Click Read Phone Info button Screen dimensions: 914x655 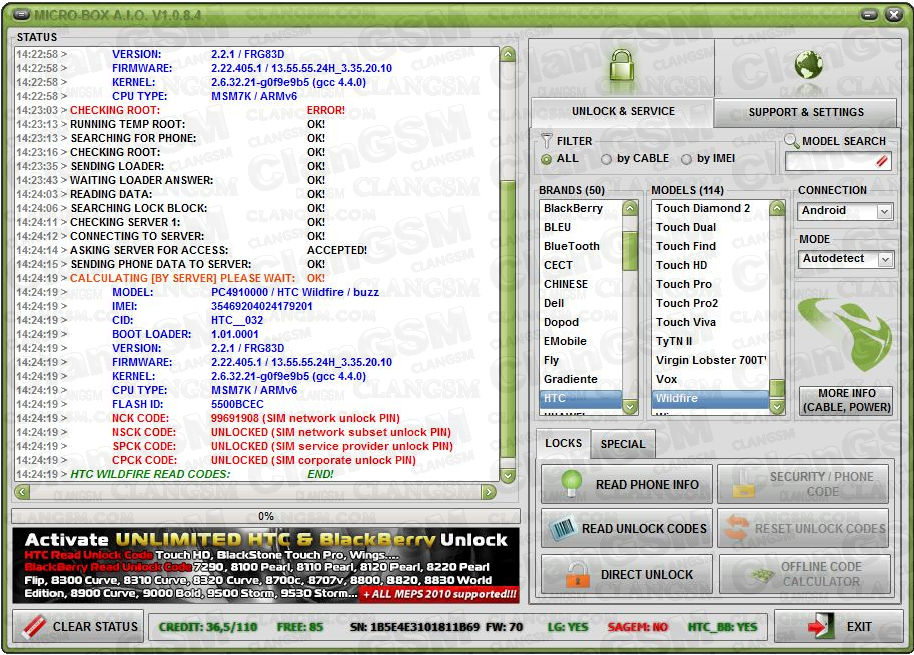(x=627, y=484)
